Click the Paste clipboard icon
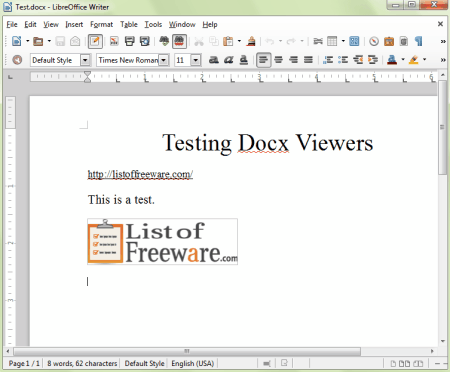The image size is (450, 372). point(228,41)
